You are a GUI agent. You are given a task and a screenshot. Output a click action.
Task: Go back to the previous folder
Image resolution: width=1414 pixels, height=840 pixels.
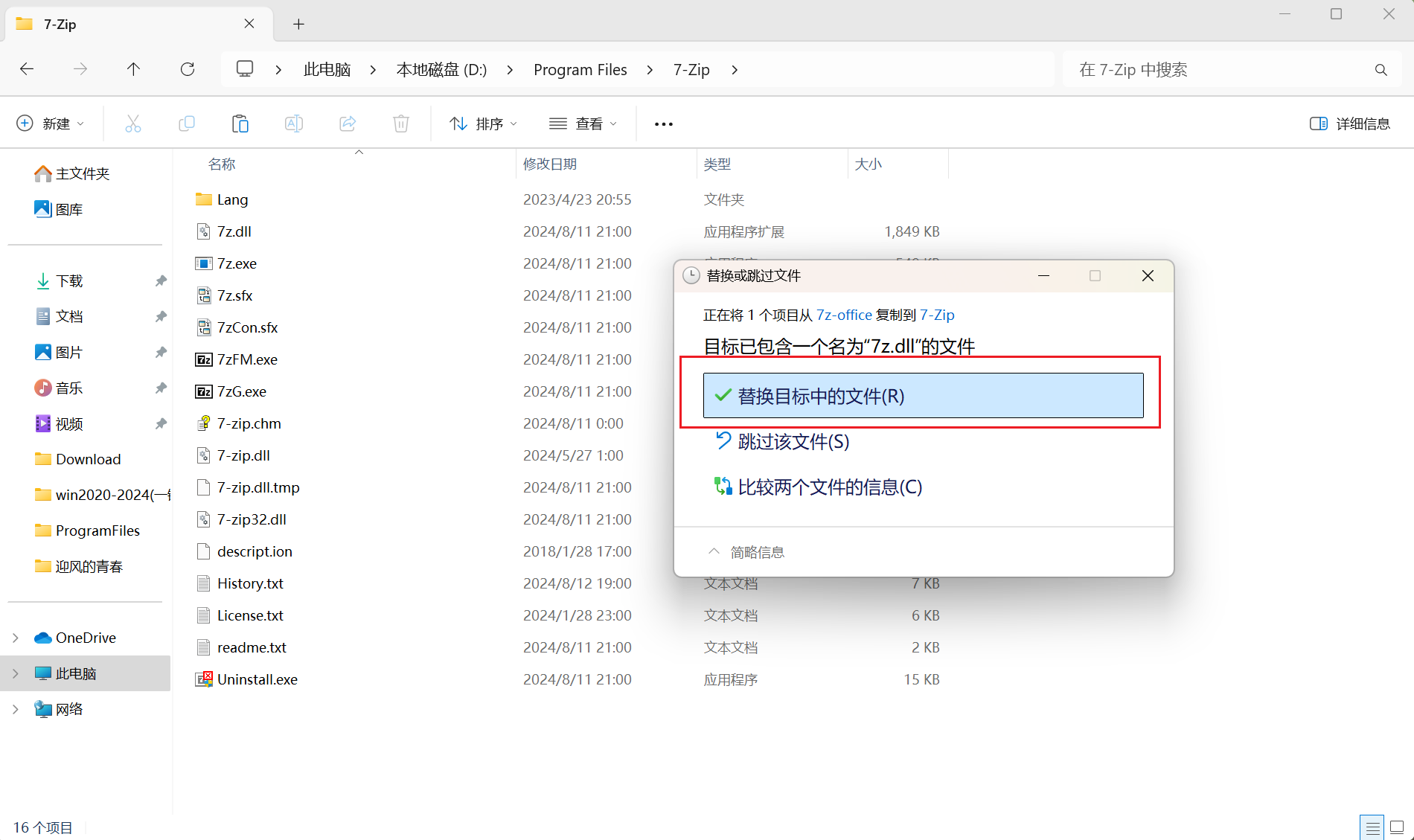pos(27,69)
